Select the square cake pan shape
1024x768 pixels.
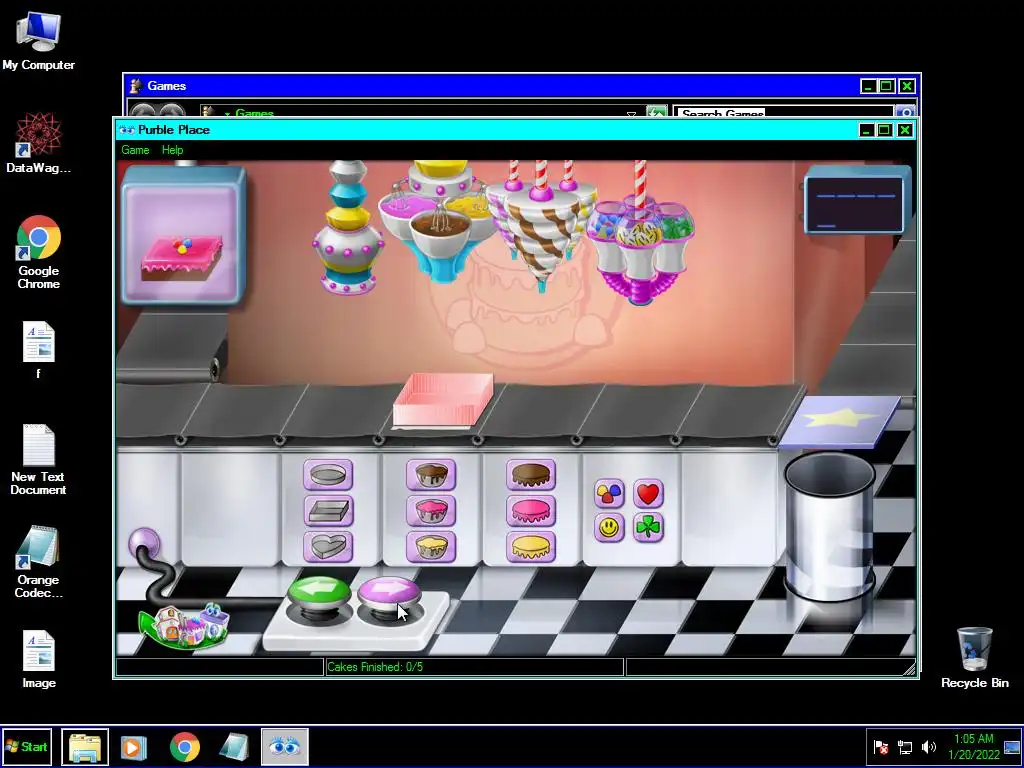328,511
